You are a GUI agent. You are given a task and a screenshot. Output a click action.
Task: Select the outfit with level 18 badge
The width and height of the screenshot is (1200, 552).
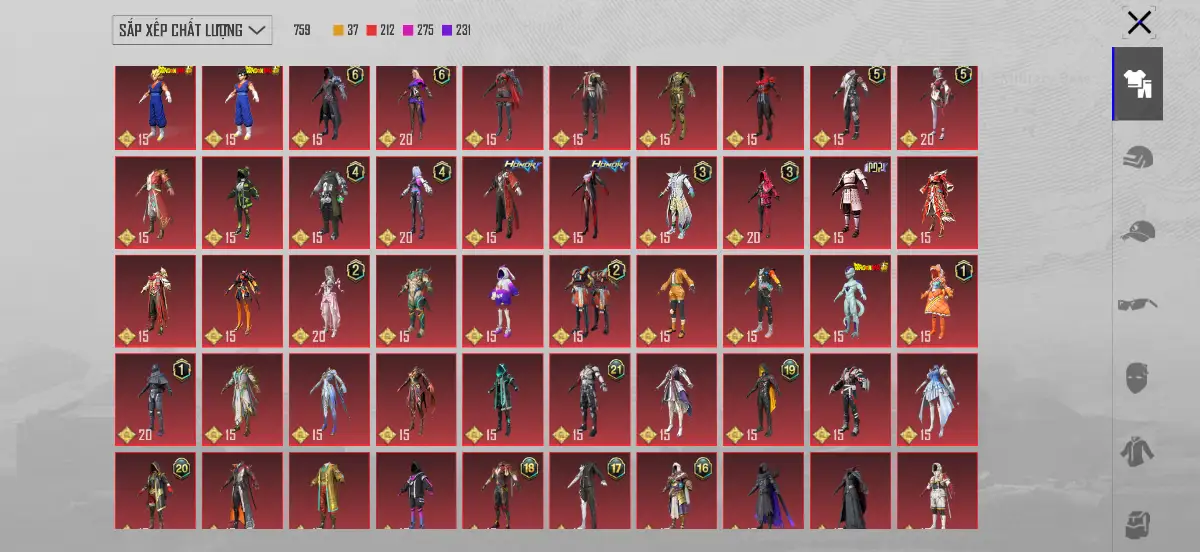(x=503, y=490)
